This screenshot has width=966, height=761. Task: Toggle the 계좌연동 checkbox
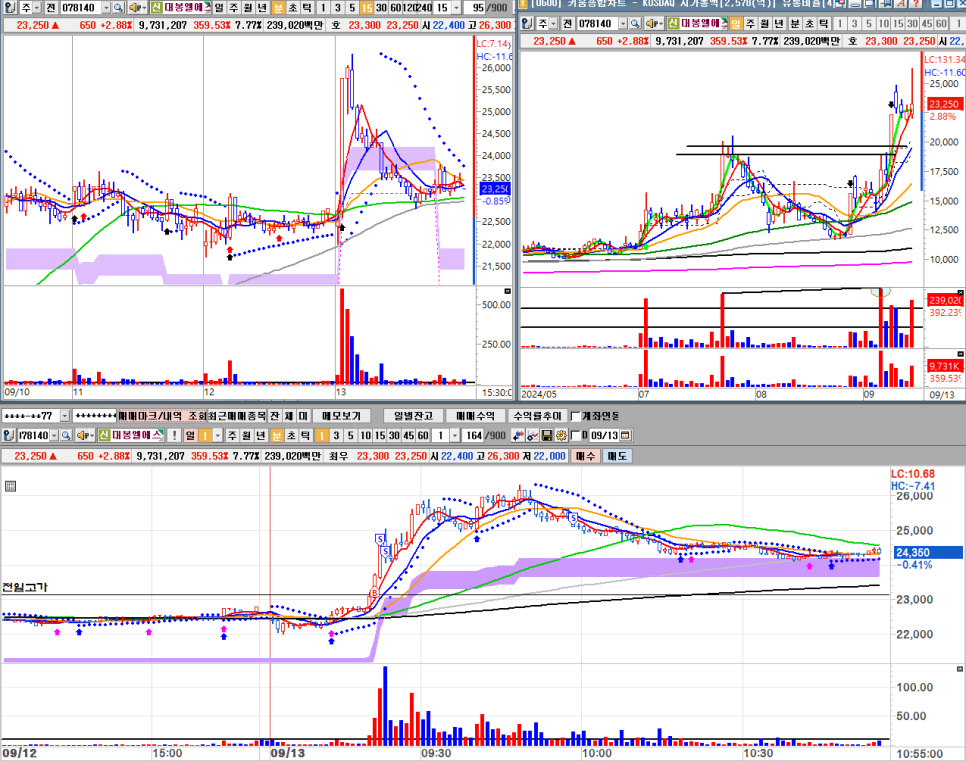coord(576,417)
